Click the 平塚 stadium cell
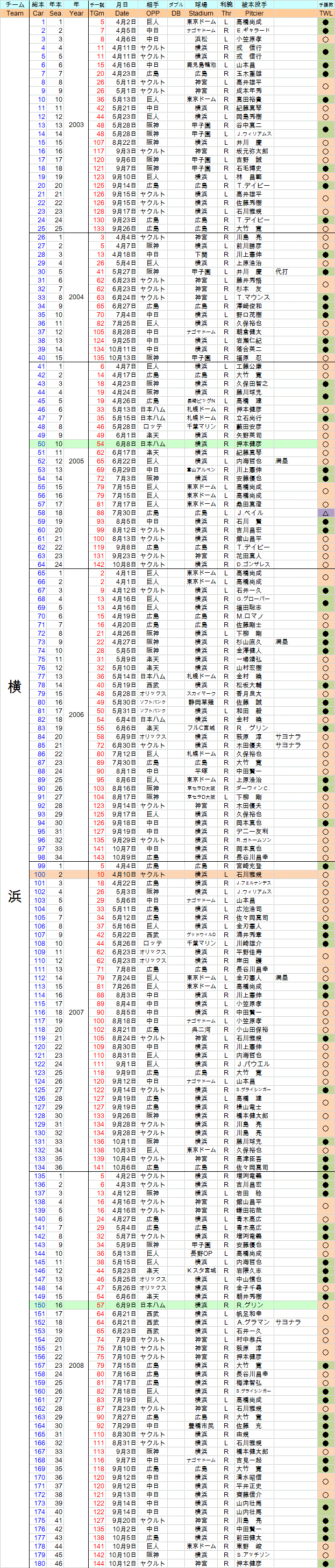This screenshot has height=1568, width=335. [201, 771]
